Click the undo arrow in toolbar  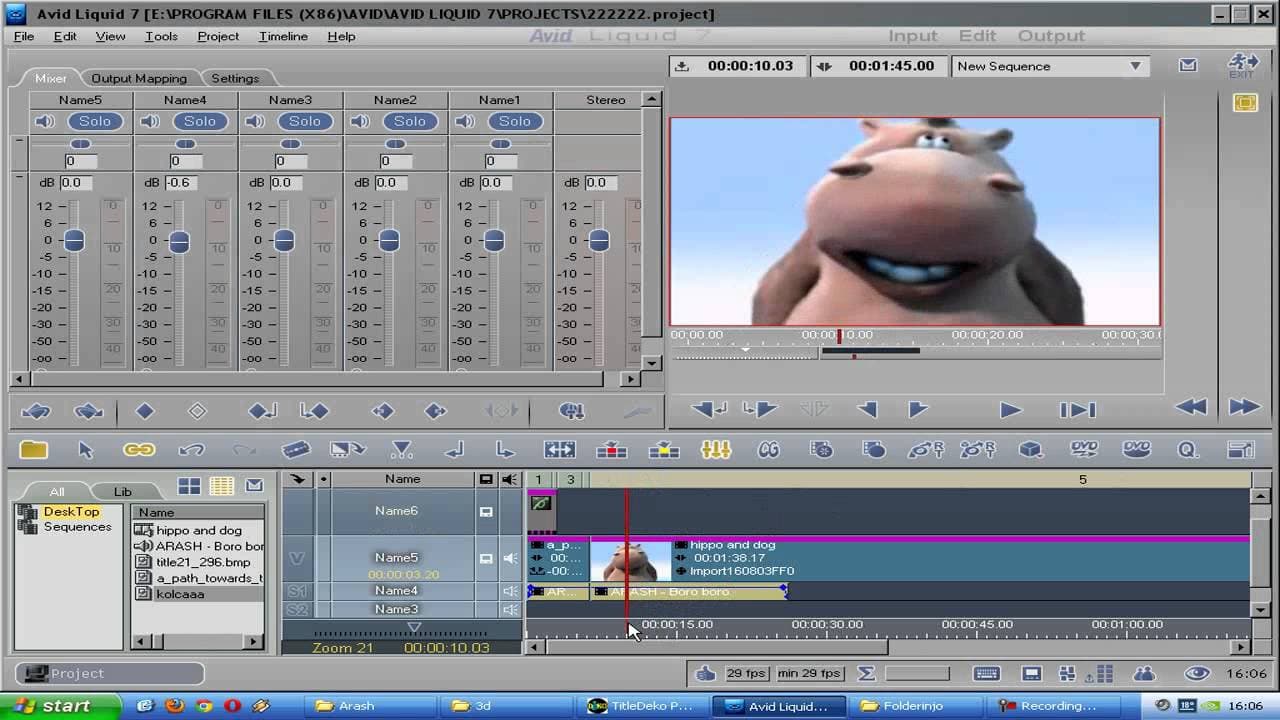tap(192, 450)
